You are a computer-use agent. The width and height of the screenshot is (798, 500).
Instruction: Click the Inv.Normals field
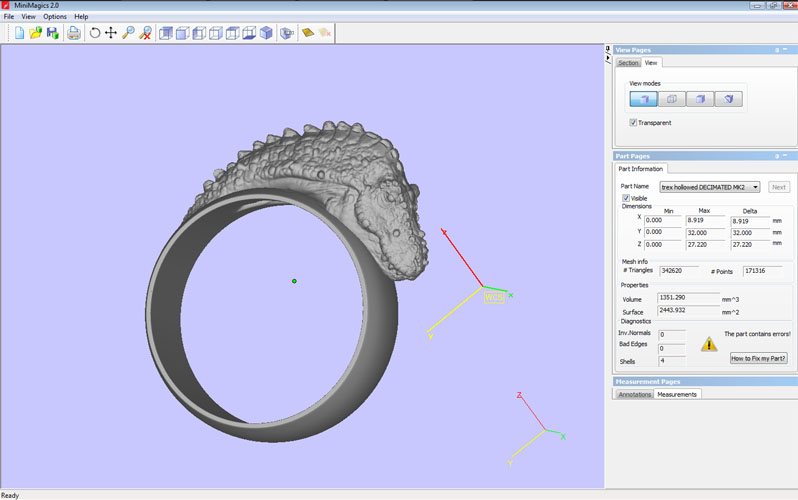pyautogui.click(x=672, y=335)
